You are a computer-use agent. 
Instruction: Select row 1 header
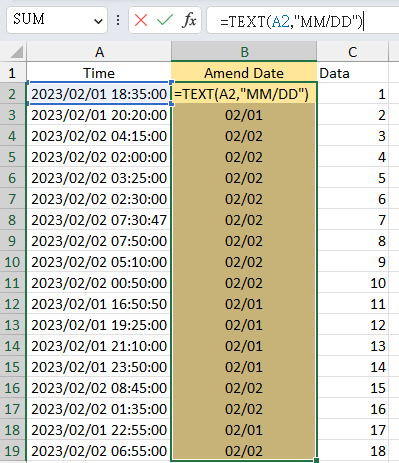coord(13,73)
